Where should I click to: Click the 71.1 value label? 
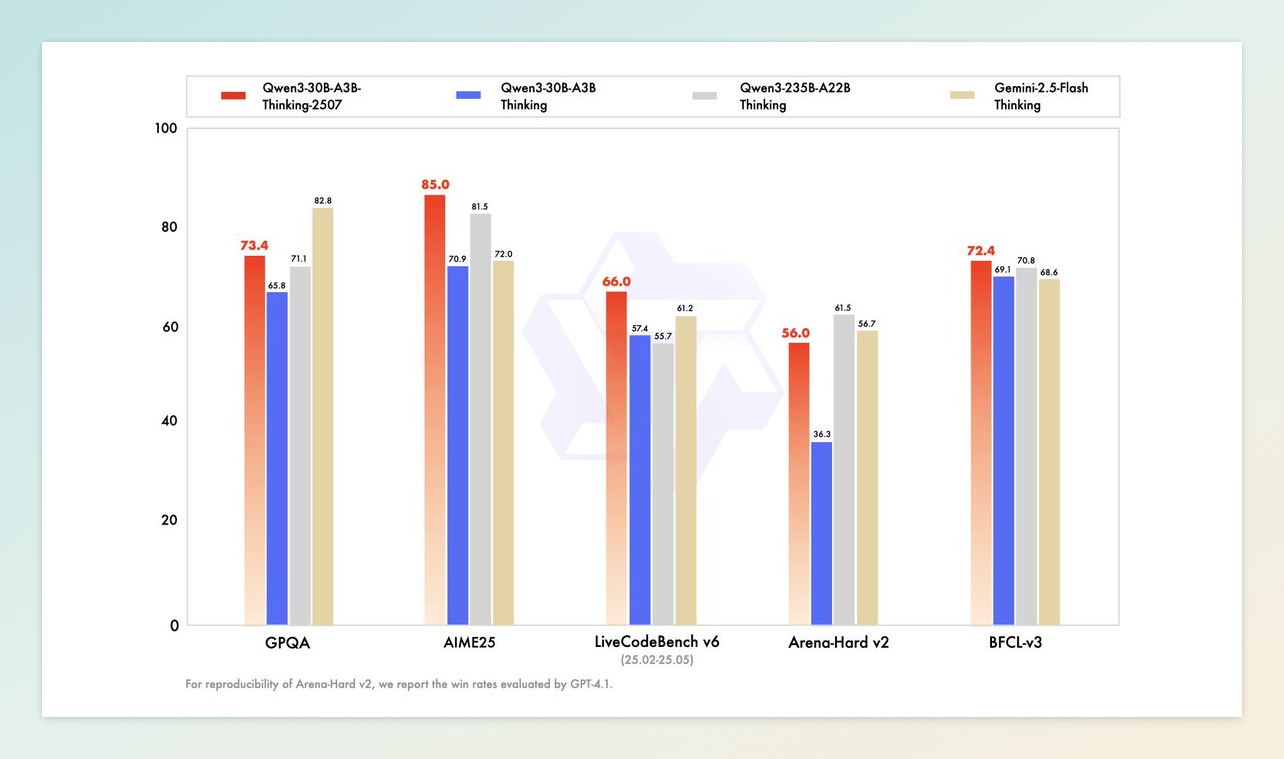(299, 258)
